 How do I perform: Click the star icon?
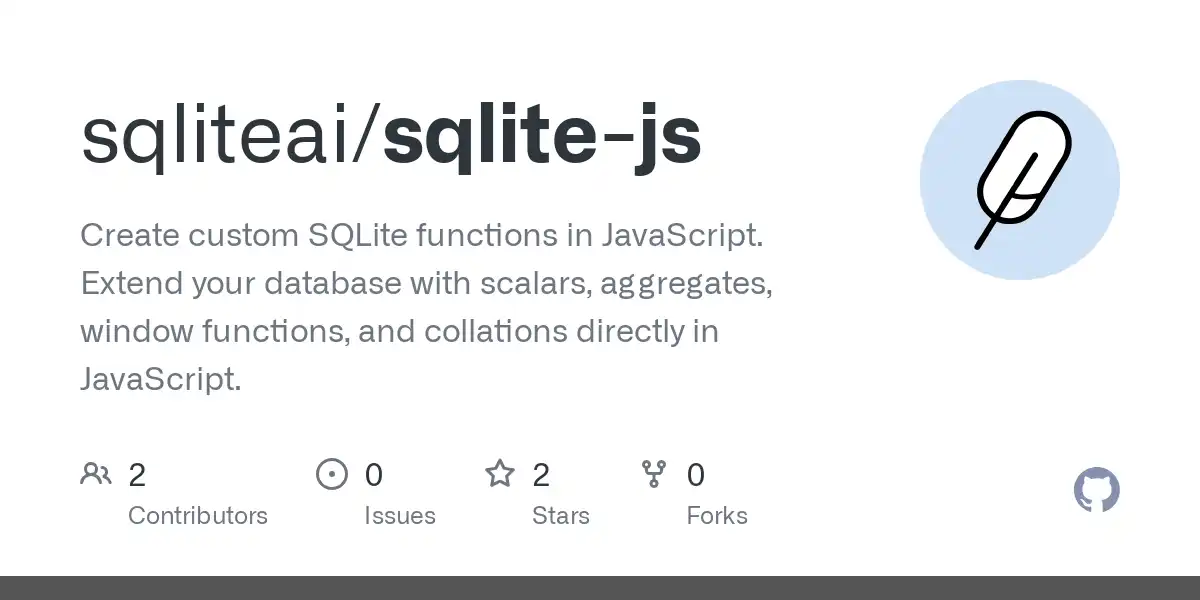[x=500, y=473]
